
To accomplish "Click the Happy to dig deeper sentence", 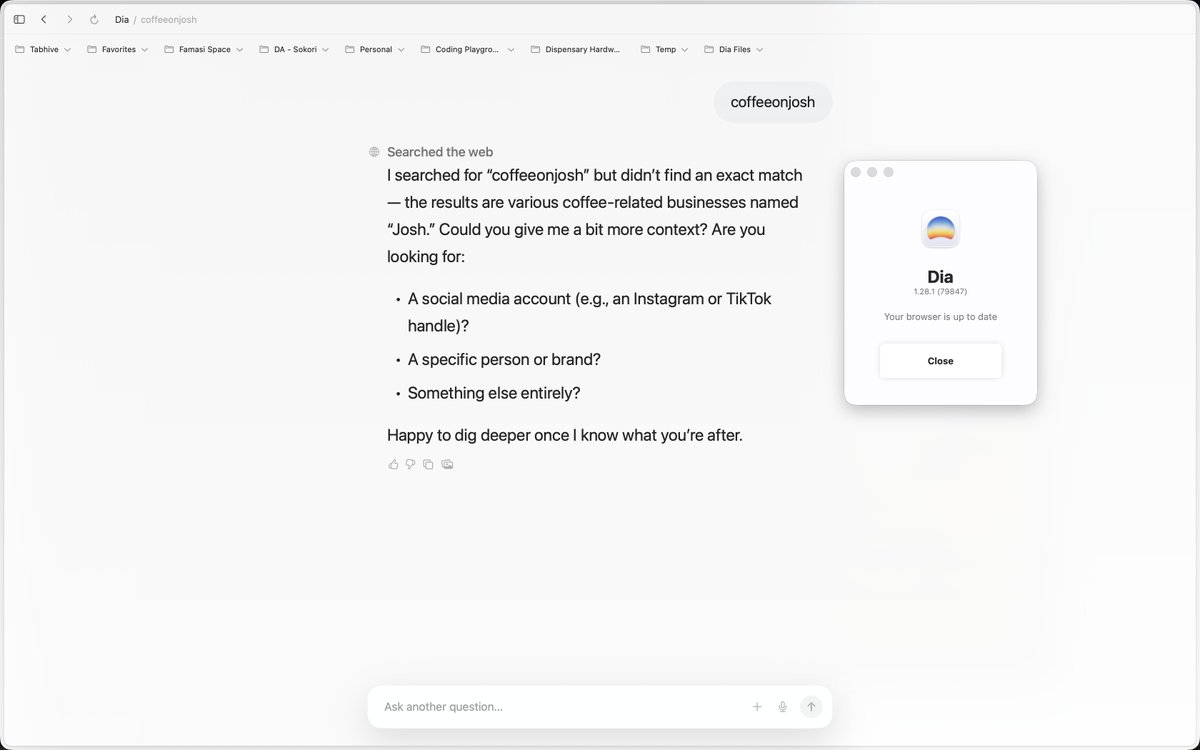I will (x=565, y=435).
